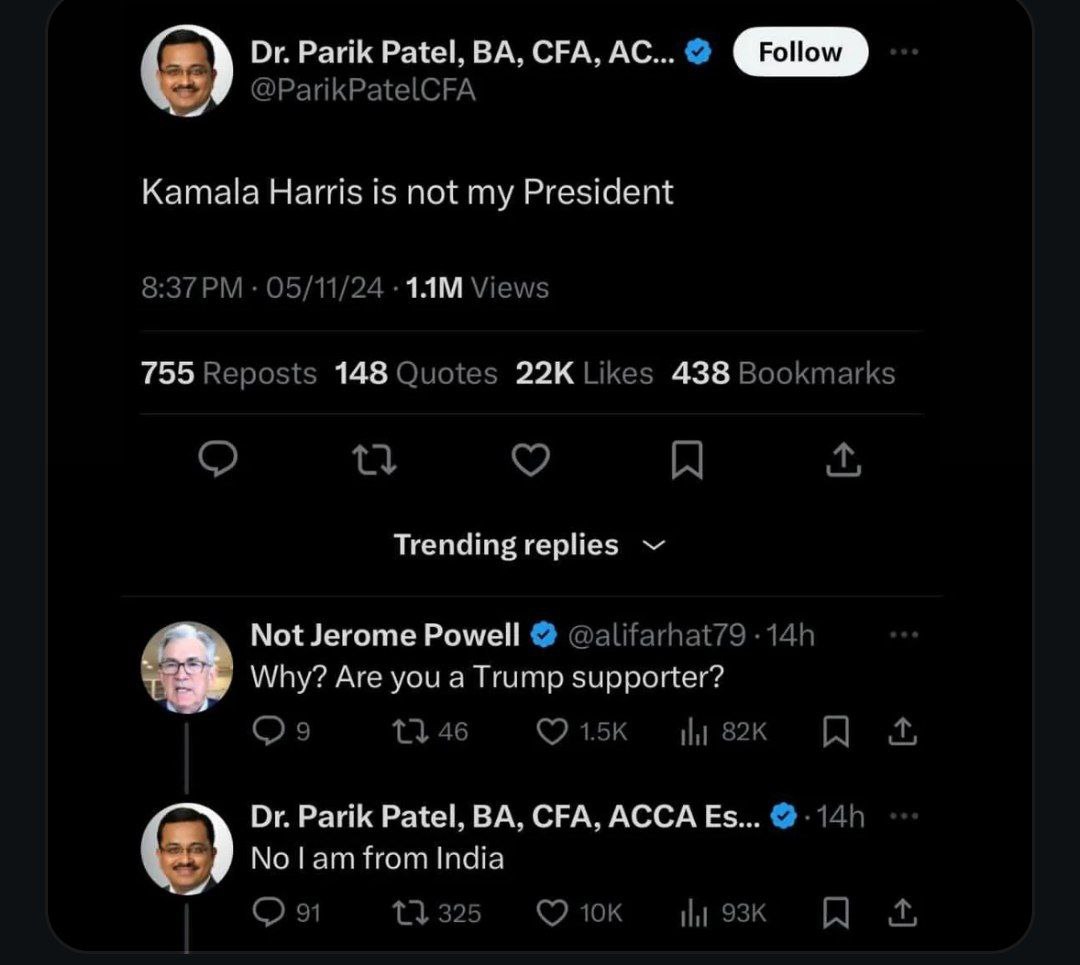The height and width of the screenshot is (965, 1080).
Task: Open more options on Not Jerome Powell's reply
Action: point(903,634)
